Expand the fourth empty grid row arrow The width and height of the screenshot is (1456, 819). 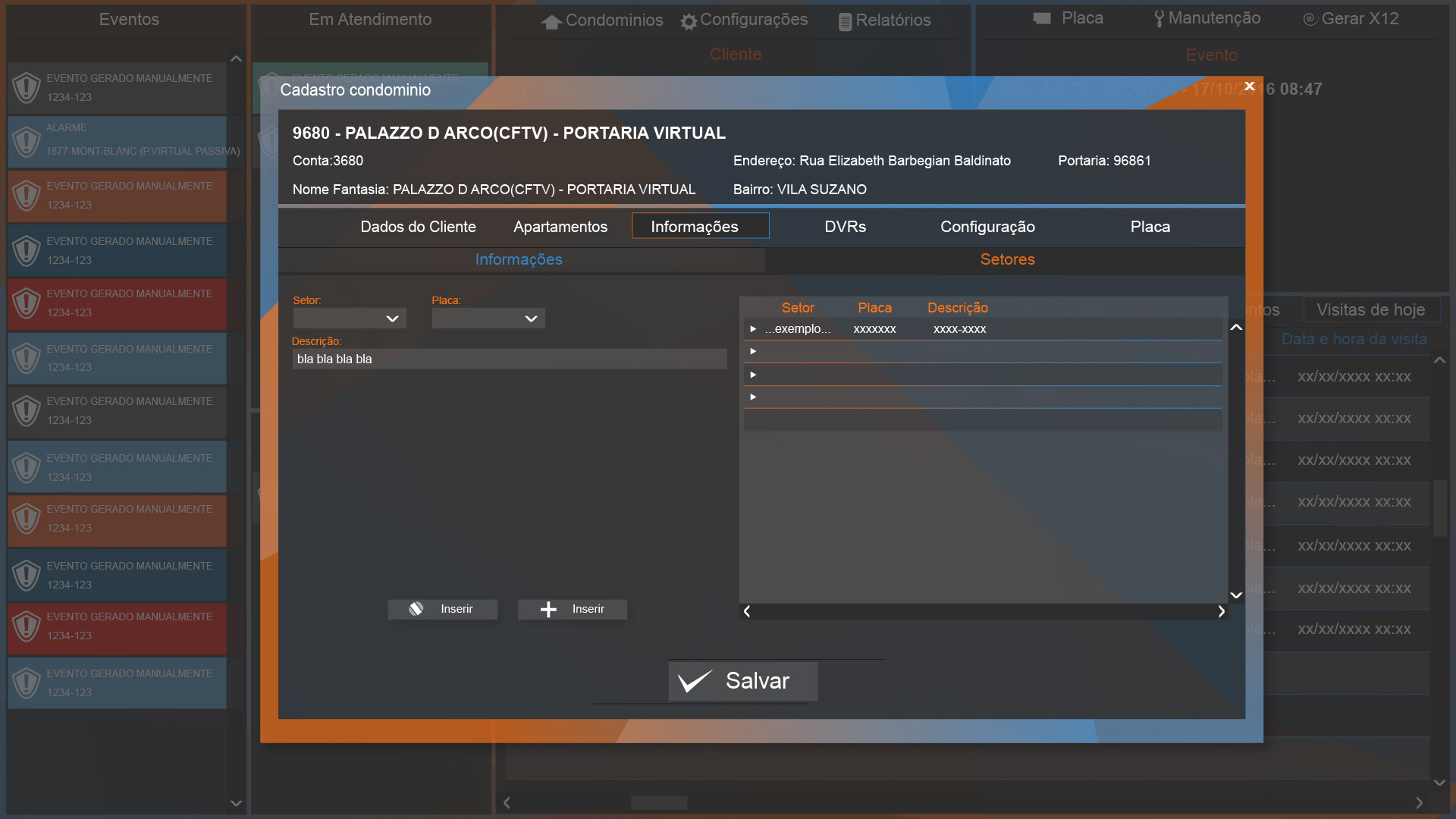tap(753, 397)
